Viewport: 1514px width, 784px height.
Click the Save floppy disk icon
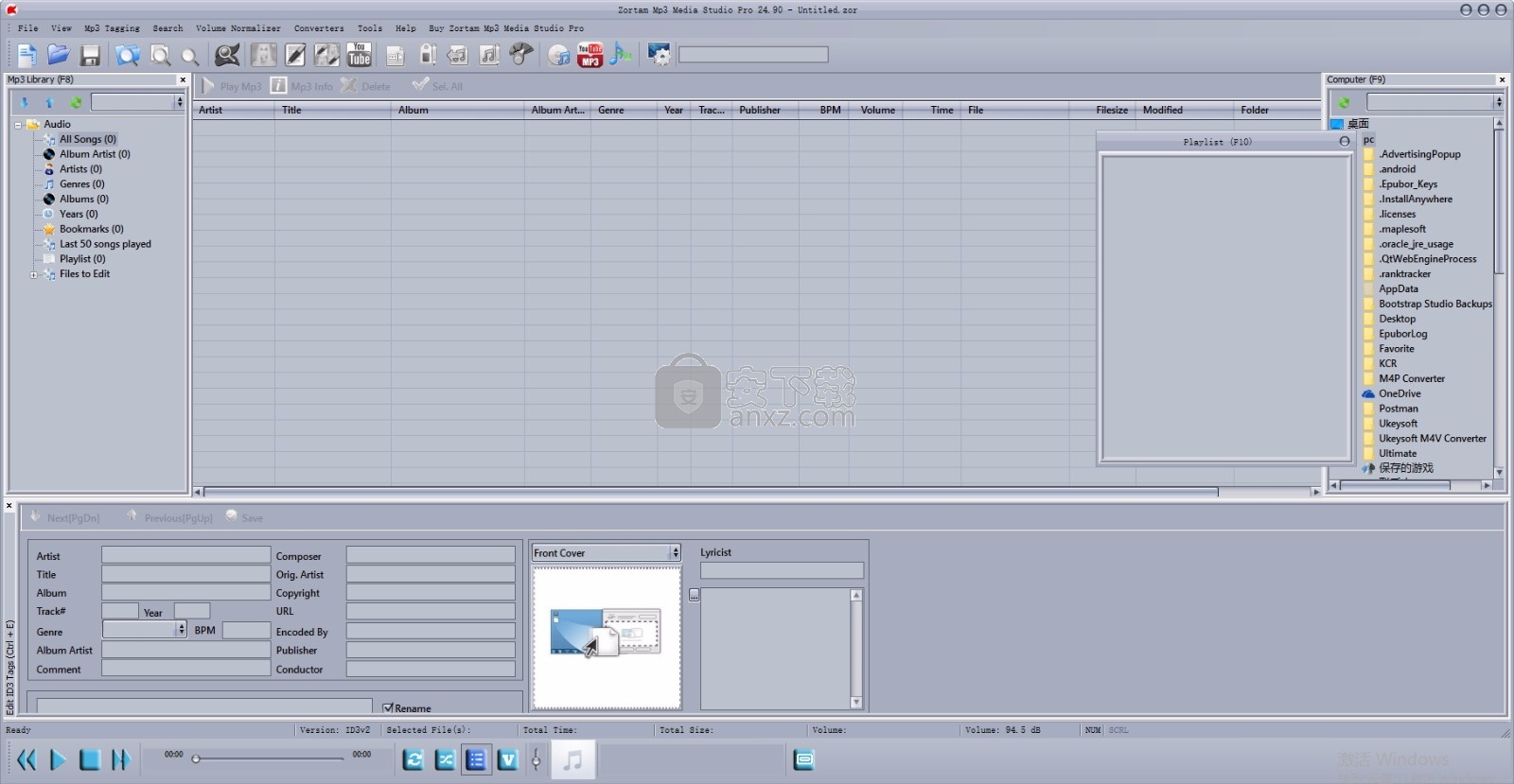(x=90, y=55)
